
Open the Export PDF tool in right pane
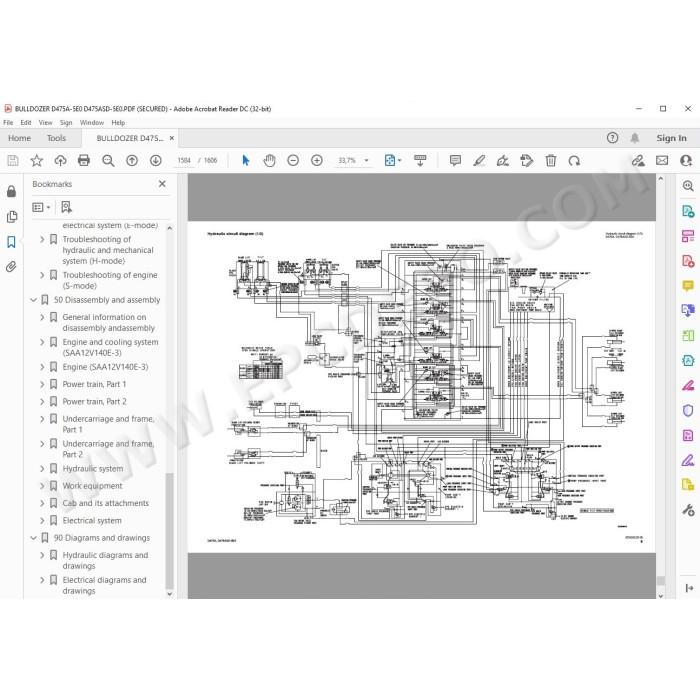coord(688,211)
